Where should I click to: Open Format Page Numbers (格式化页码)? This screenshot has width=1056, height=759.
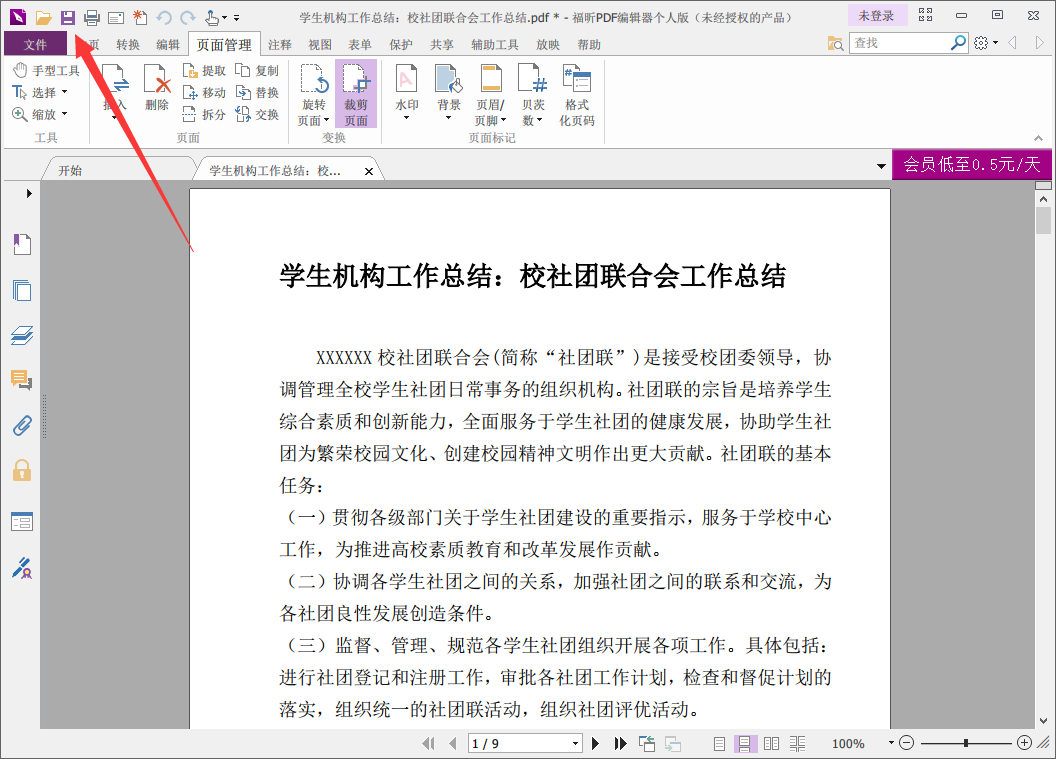[x=577, y=94]
